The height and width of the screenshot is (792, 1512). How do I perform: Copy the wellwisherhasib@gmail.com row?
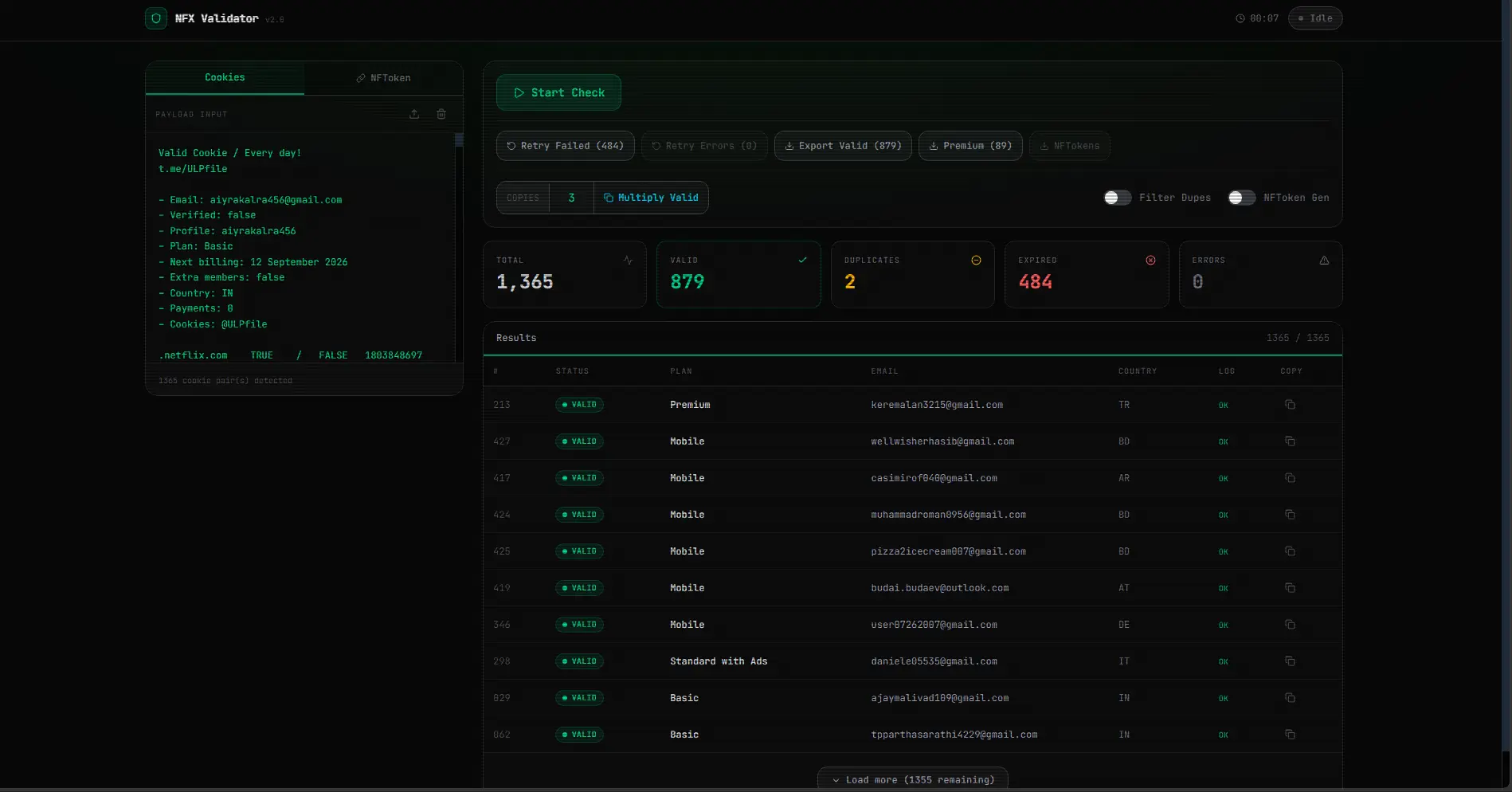[1290, 441]
